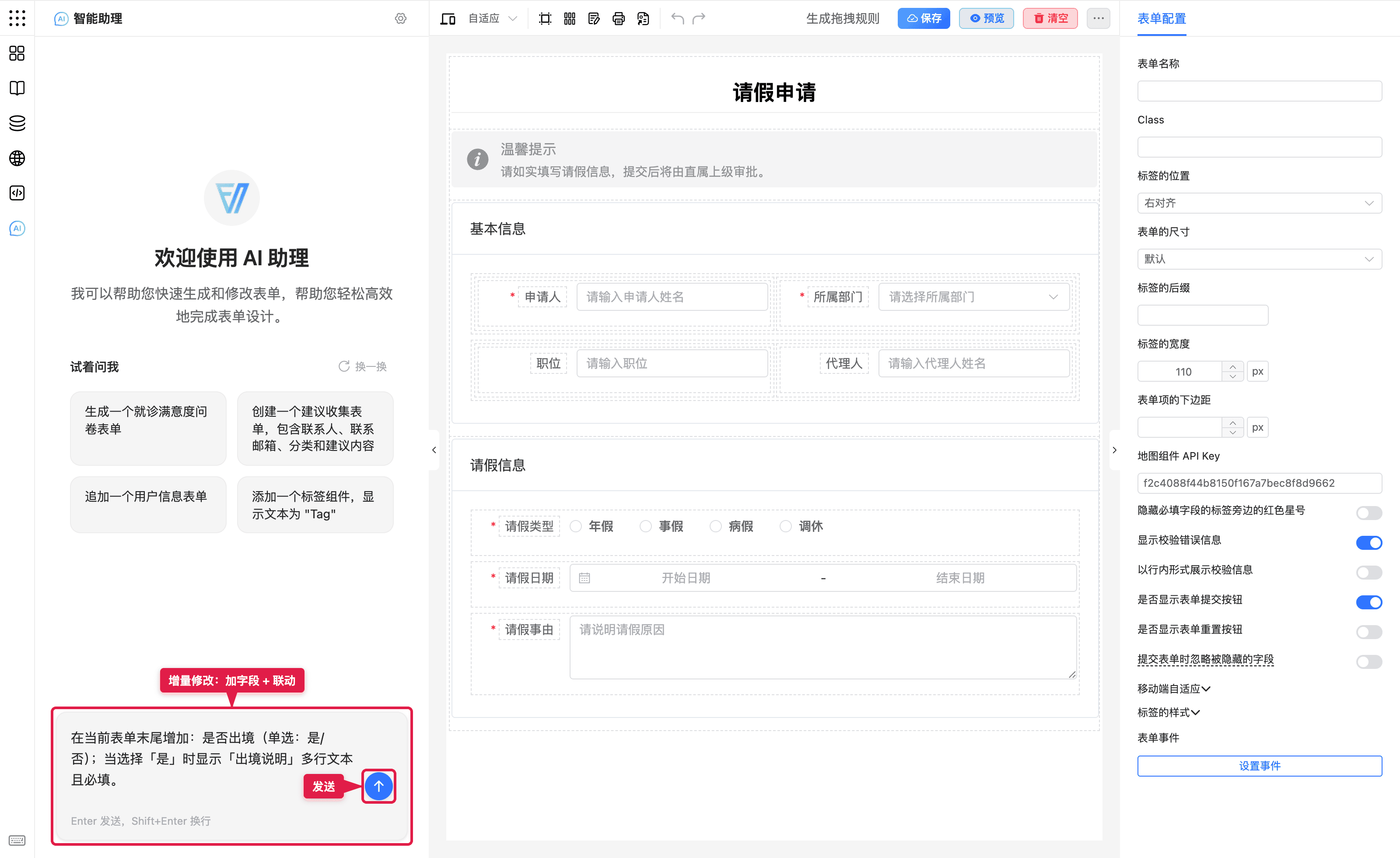
Task: Switch to 表单配置 tab
Action: (1162, 19)
